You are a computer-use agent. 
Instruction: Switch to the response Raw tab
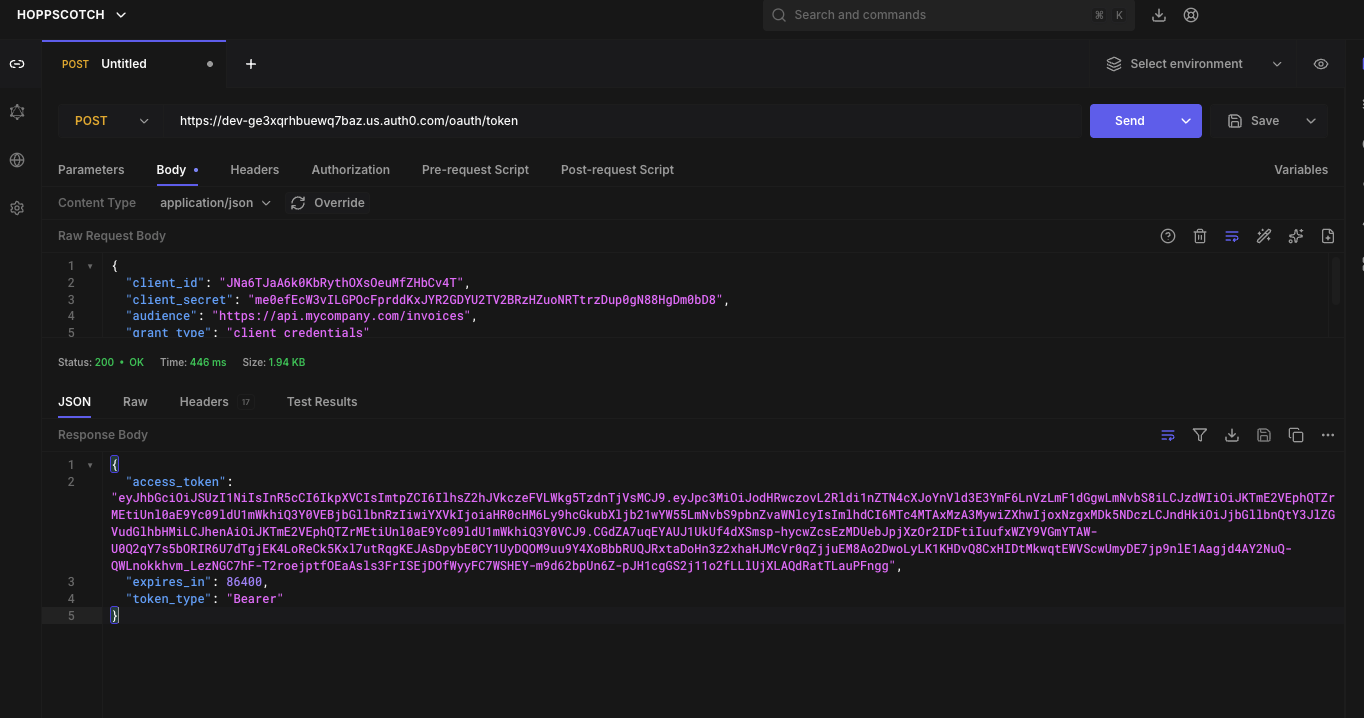pos(135,402)
